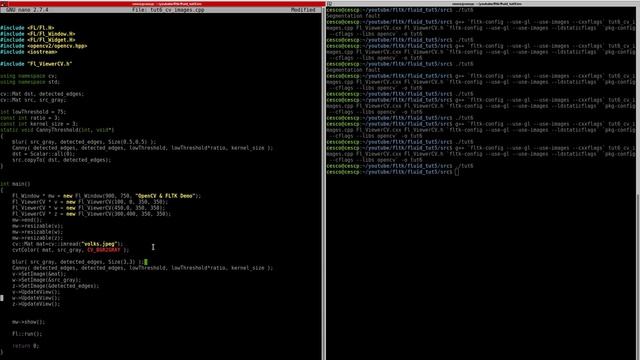Screen dimensions: 640x360
Task: Click the 'int lowThreshold = 75;' line
Action: 33,112
